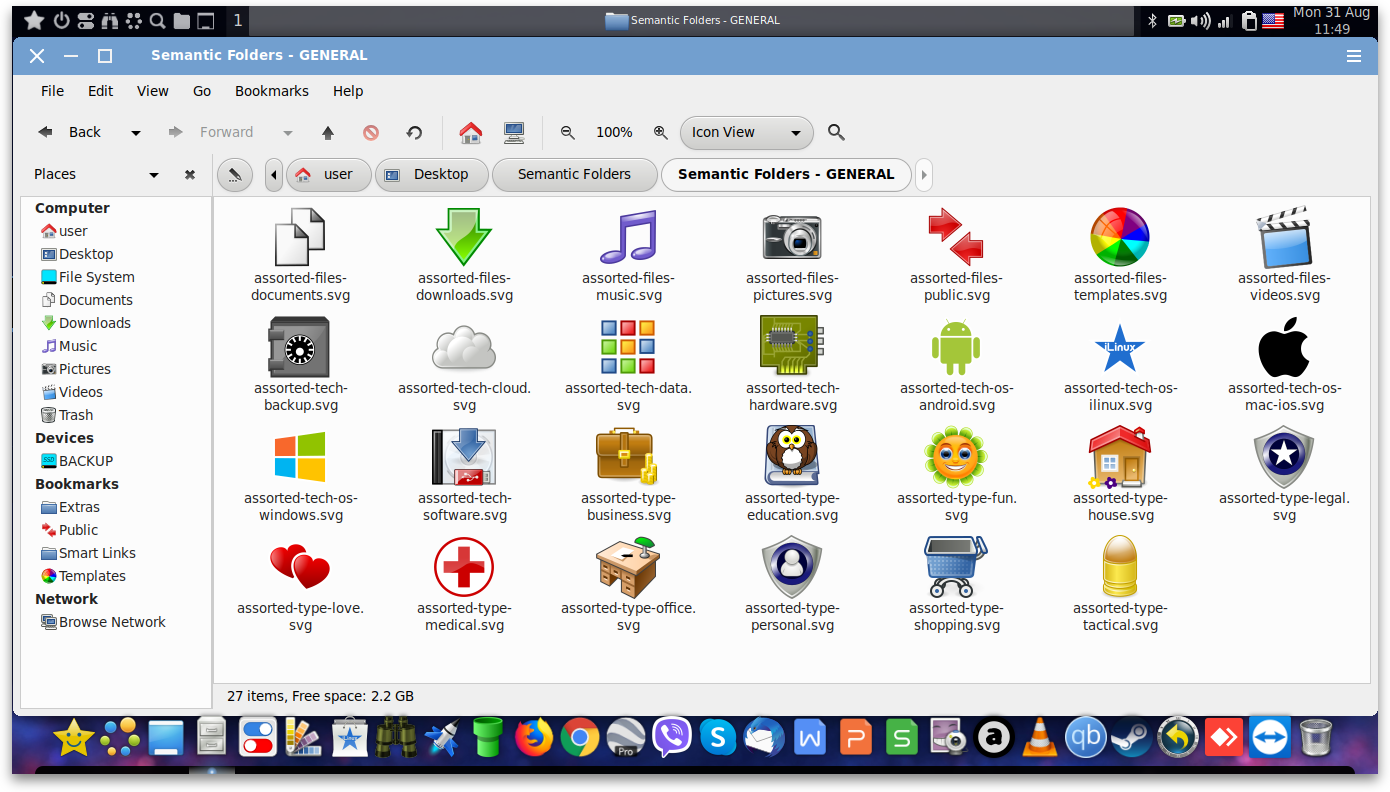Select assorted-type-business.svg briefcase

[x=626, y=457]
